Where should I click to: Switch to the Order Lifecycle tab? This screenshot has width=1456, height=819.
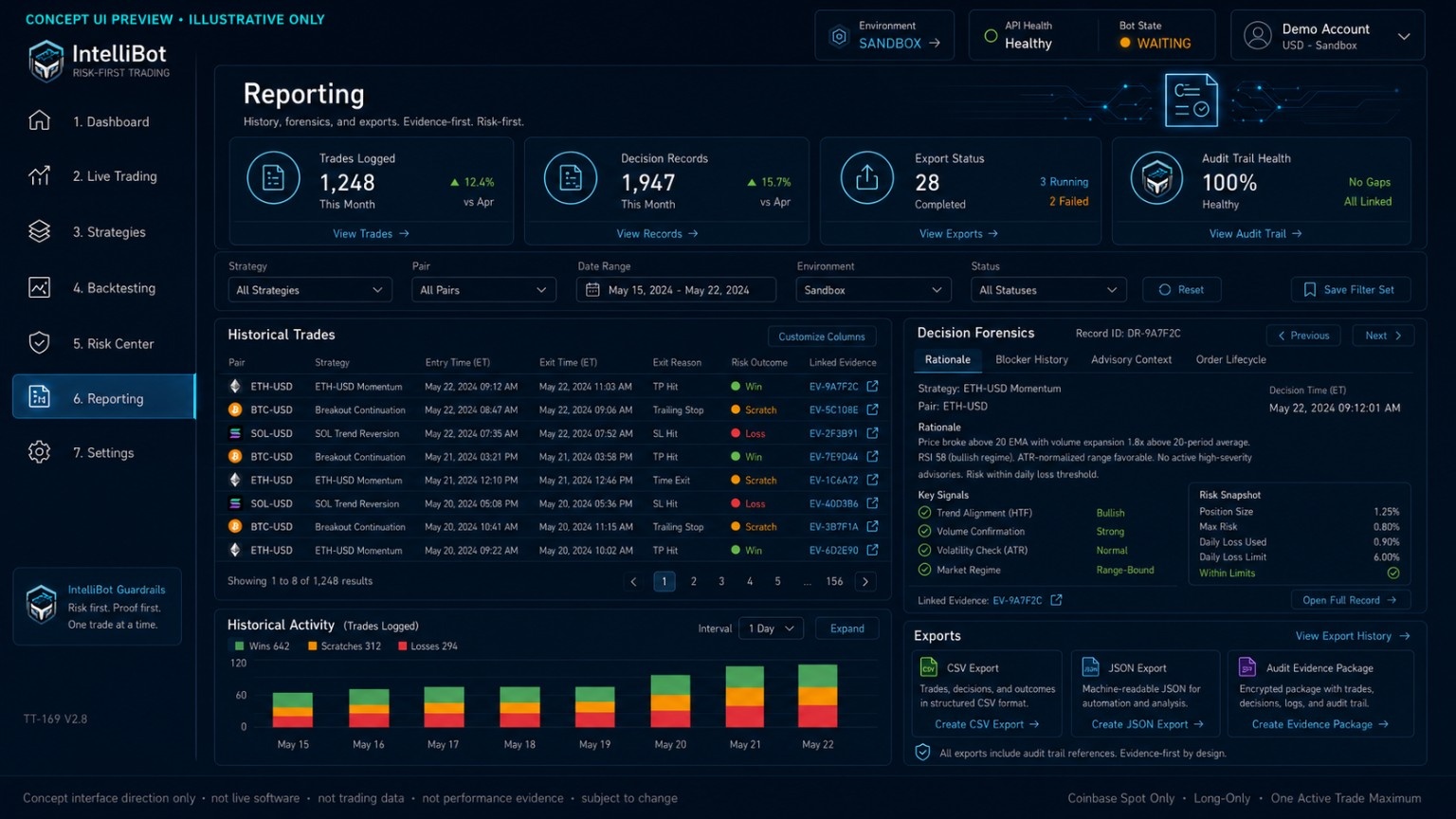[x=1230, y=359]
